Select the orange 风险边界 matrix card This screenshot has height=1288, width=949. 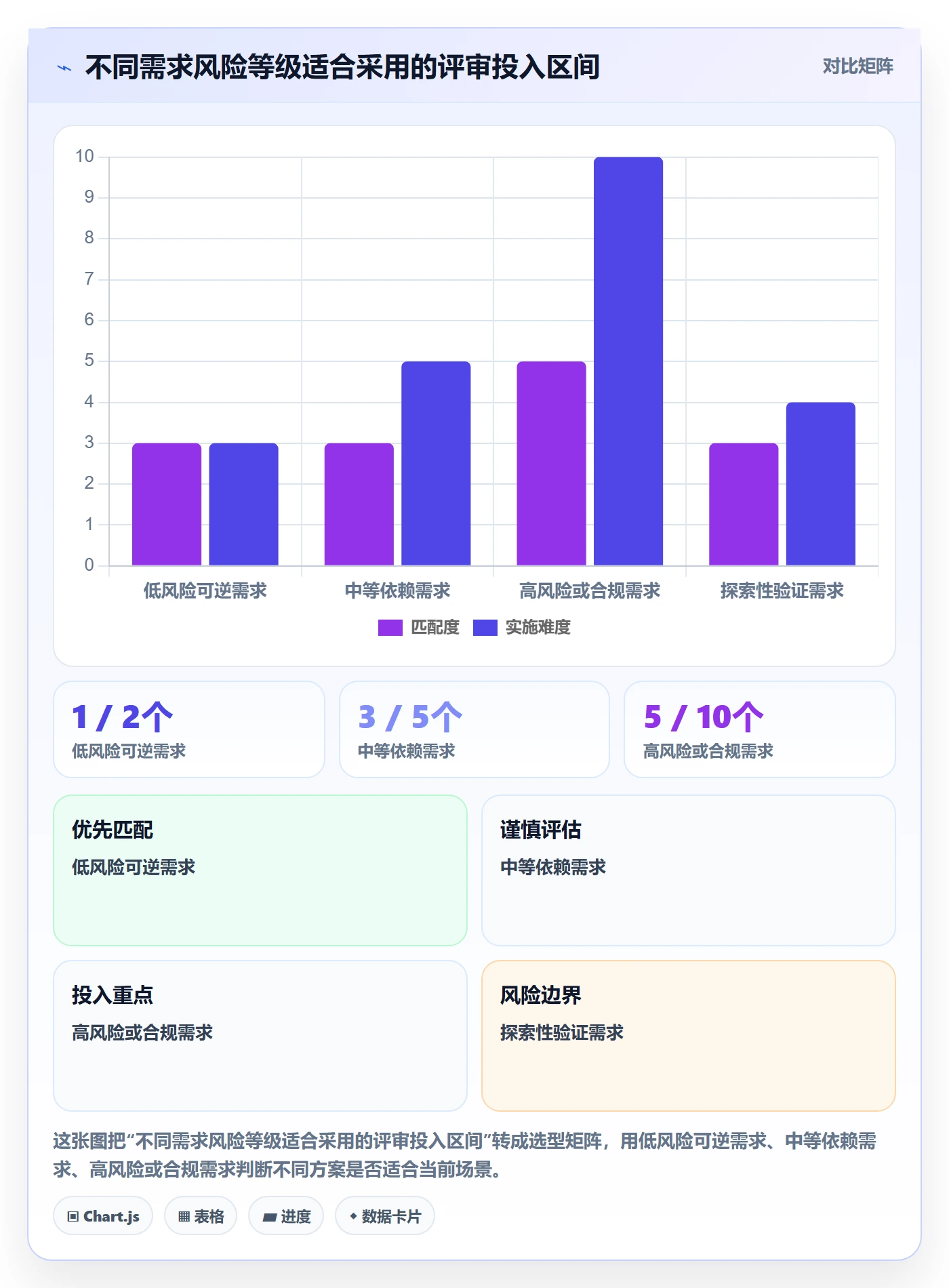pyautogui.click(x=689, y=1036)
